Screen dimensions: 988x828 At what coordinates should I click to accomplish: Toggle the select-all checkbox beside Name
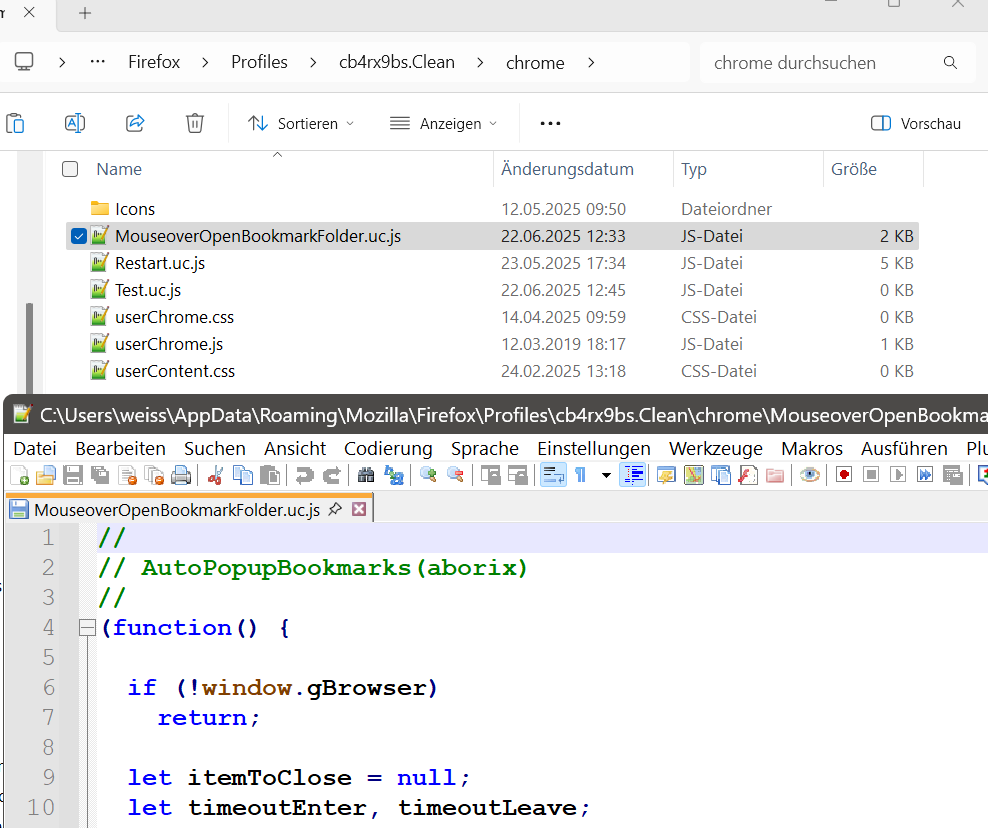click(x=70, y=169)
